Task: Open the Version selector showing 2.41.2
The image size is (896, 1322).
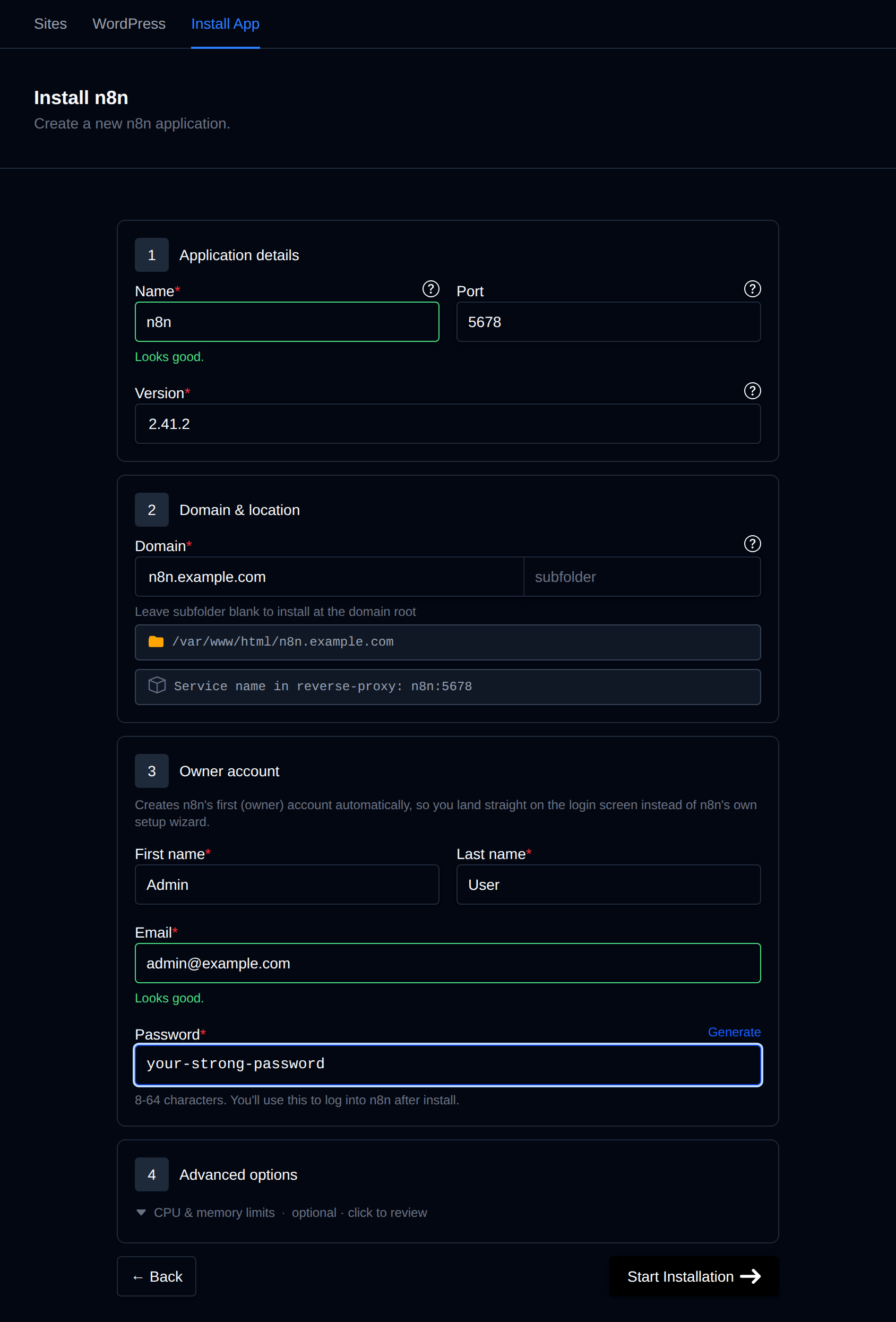Action: tap(447, 424)
